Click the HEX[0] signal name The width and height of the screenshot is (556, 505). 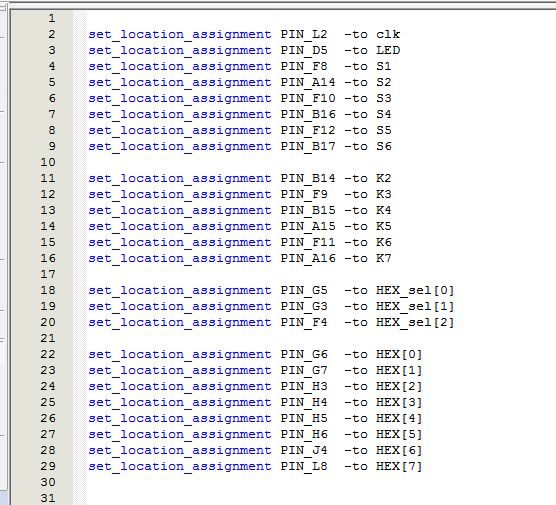pyautogui.click(x=399, y=354)
